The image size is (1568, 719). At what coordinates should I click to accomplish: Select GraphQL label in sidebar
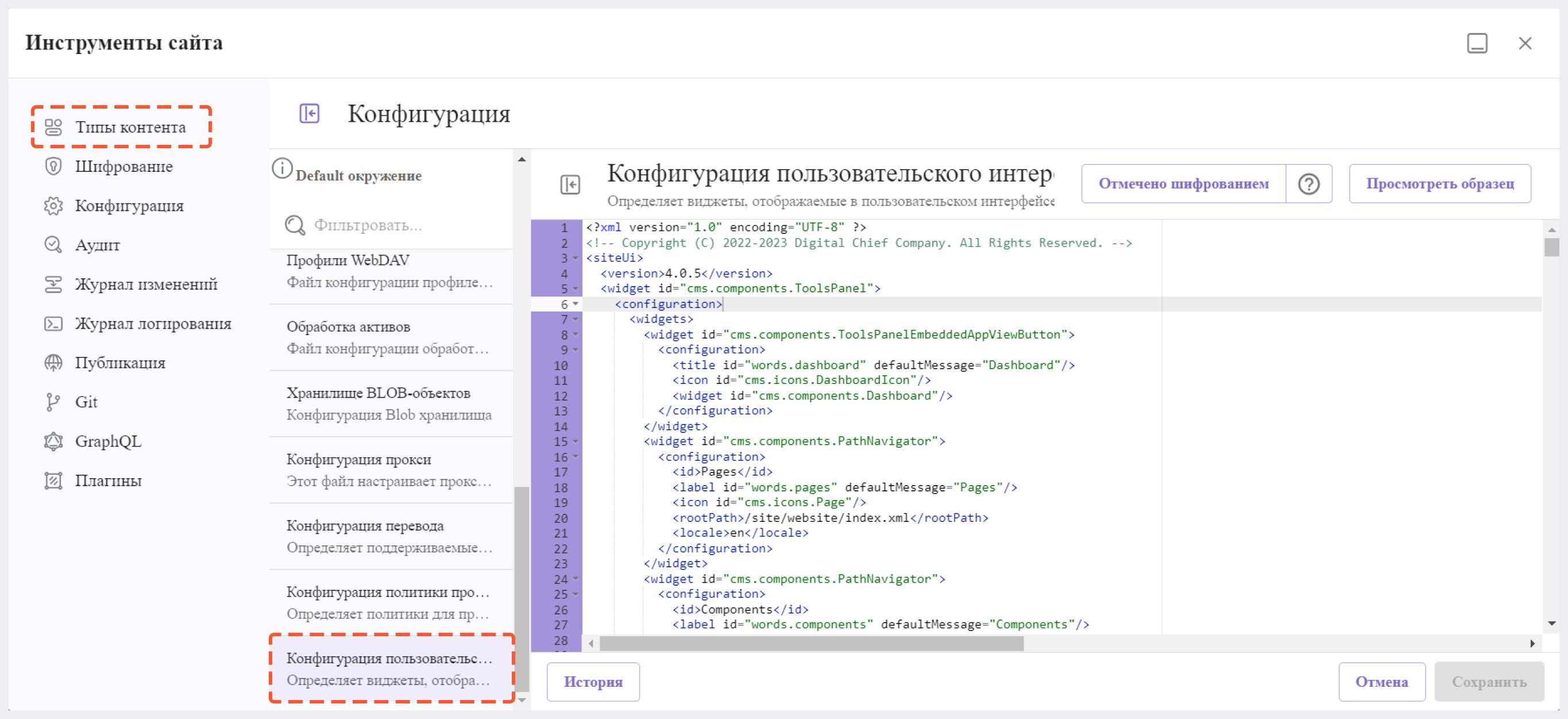click(x=109, y=441)
